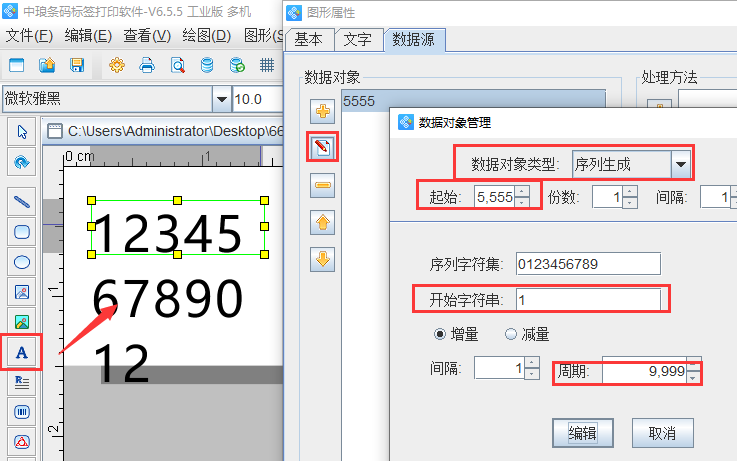
Task: Click the 编辑 button in dialog
Action: click(x=583, y=433)
